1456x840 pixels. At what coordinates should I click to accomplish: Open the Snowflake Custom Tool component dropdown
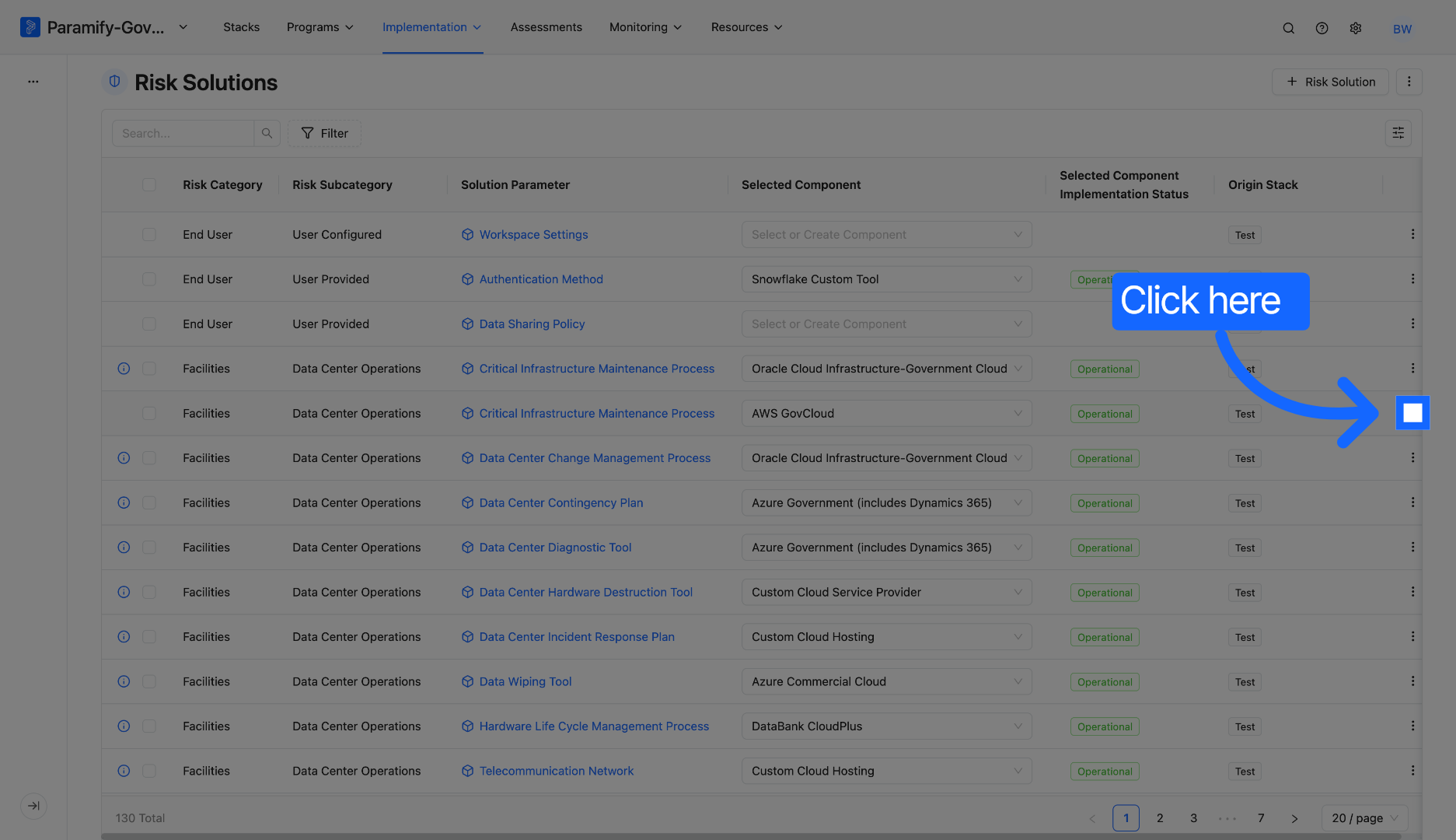[x=886, y=279]
